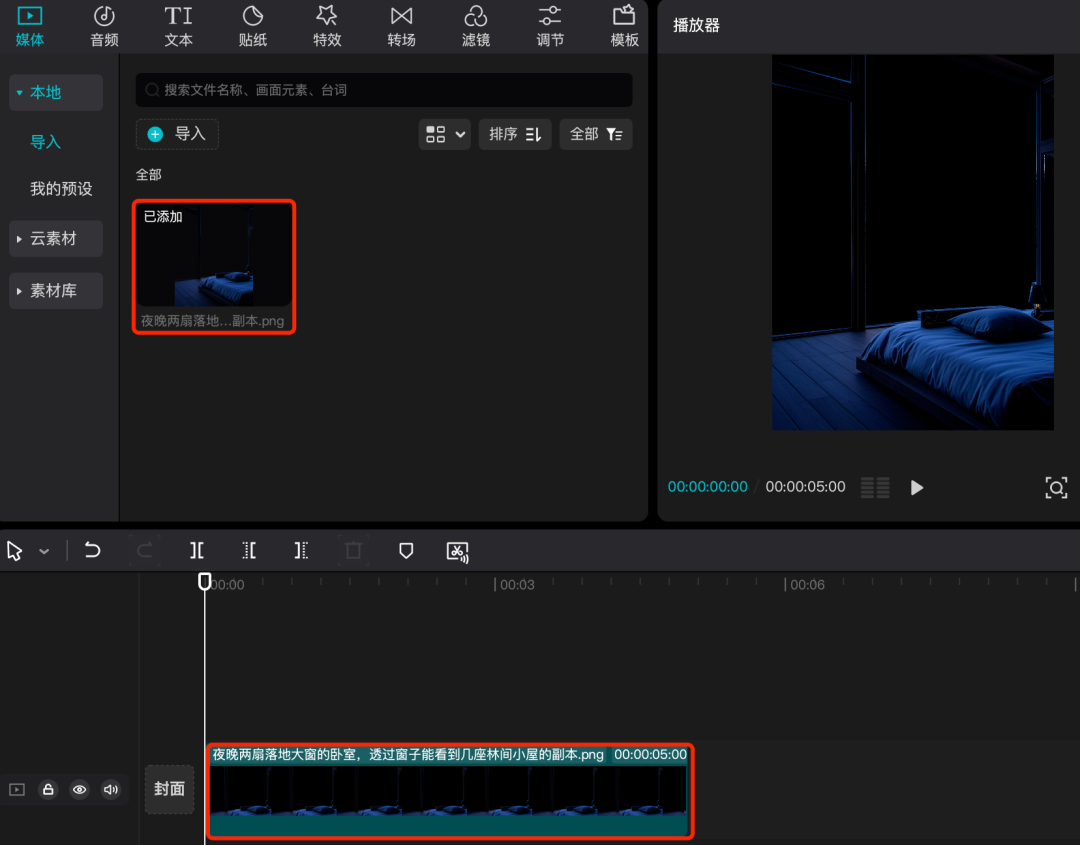Open 我的预设 my presets
The height and width of the screenshot is (845, 1080).
click(x=61, y=189)
